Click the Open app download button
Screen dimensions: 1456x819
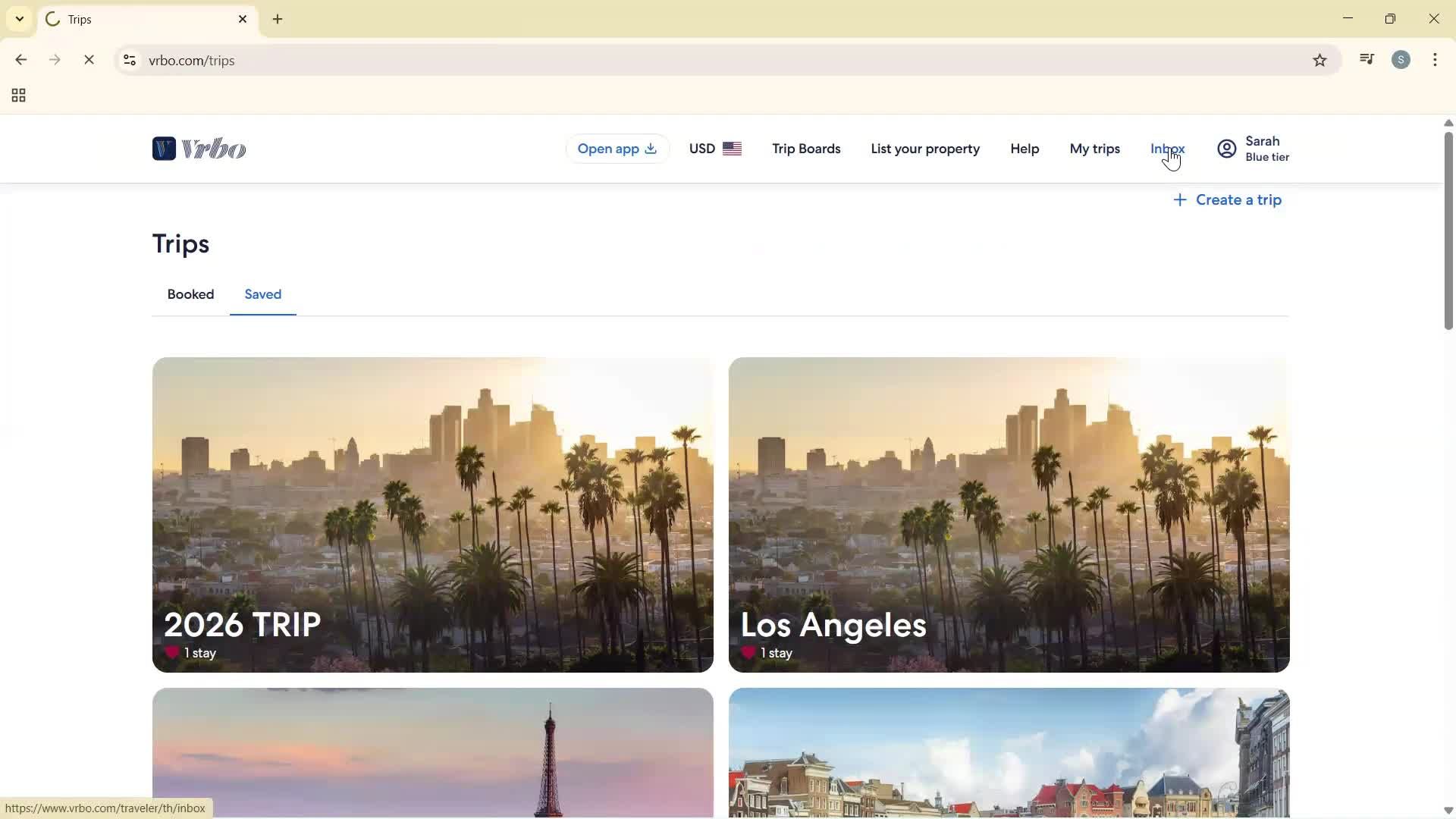coord(617,149)
